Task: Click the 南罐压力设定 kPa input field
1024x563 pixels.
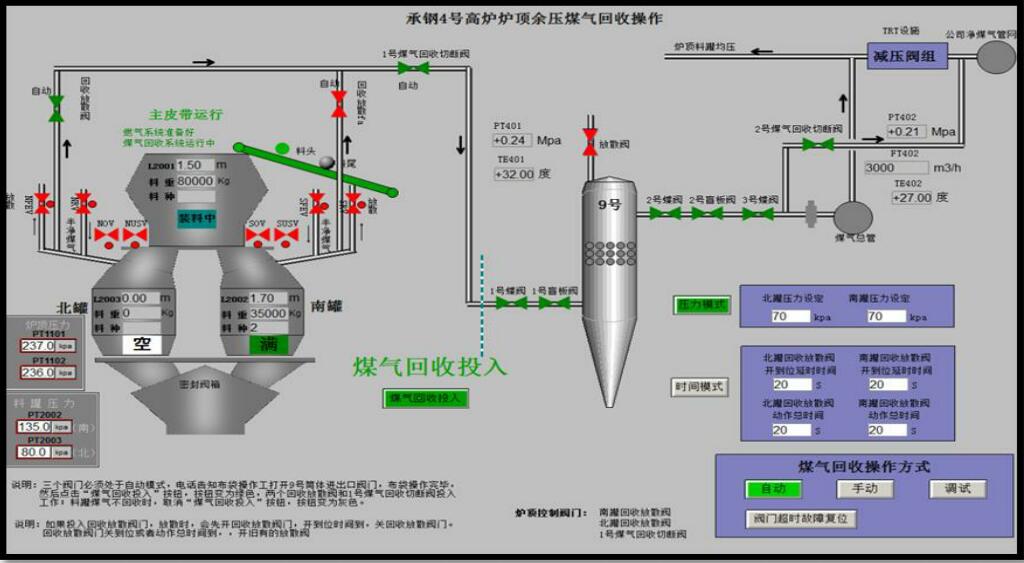Action: click(x=886, y=316)
